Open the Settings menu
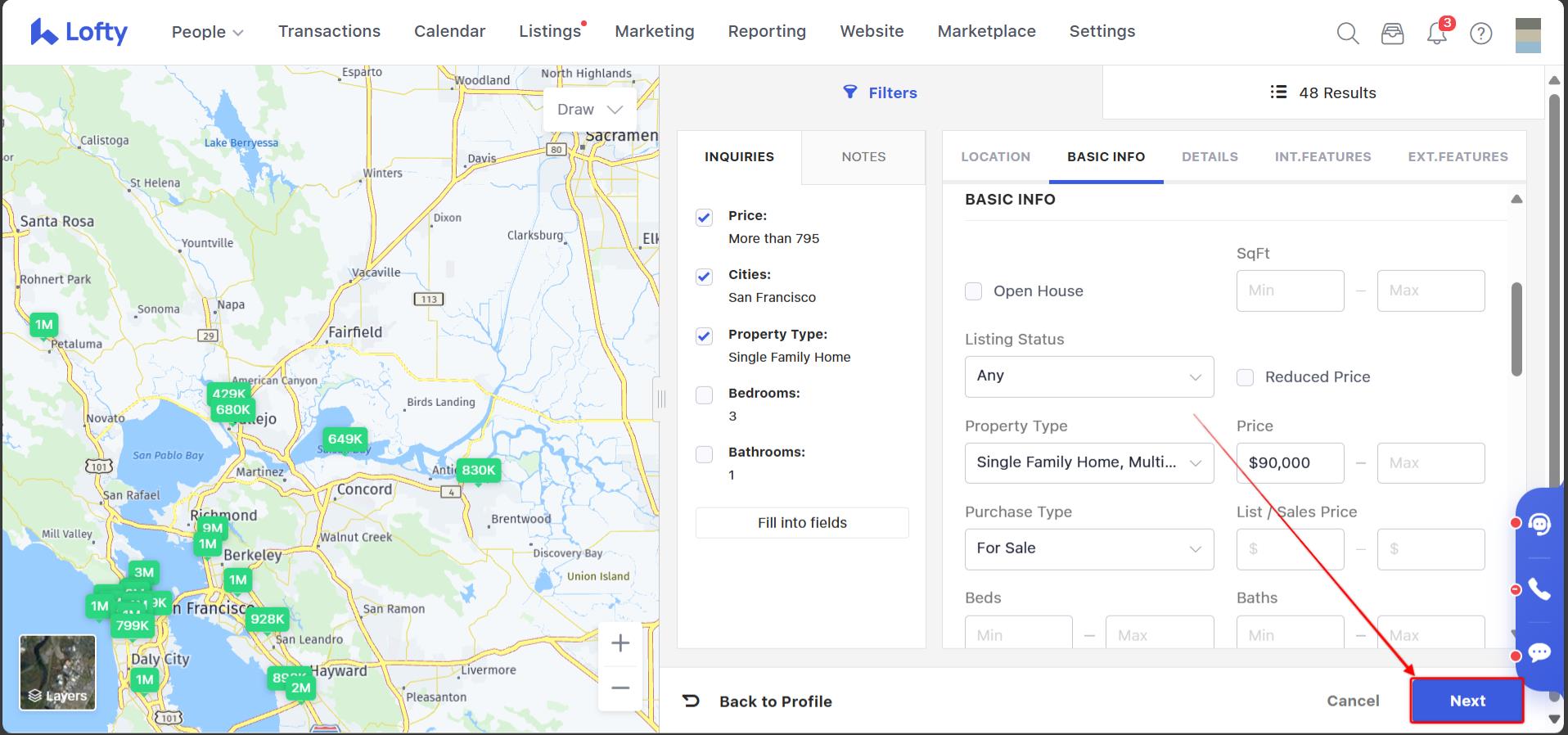 (1102, 31)
